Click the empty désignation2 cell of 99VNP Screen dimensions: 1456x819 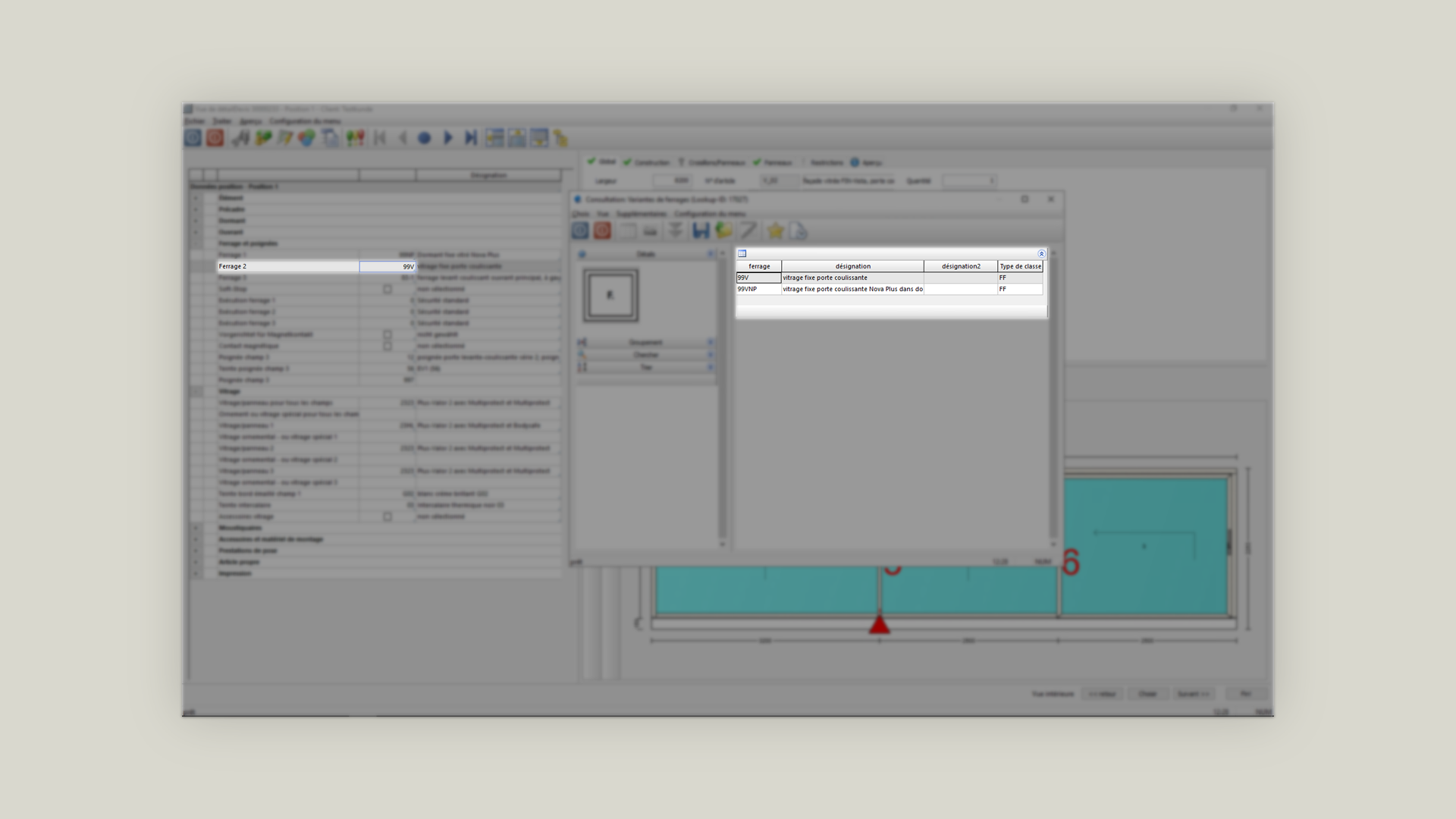click(x=961, y=289)
